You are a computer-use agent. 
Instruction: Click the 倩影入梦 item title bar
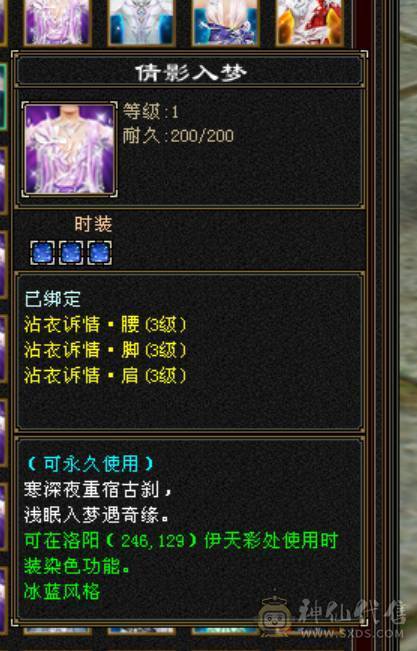190,72
